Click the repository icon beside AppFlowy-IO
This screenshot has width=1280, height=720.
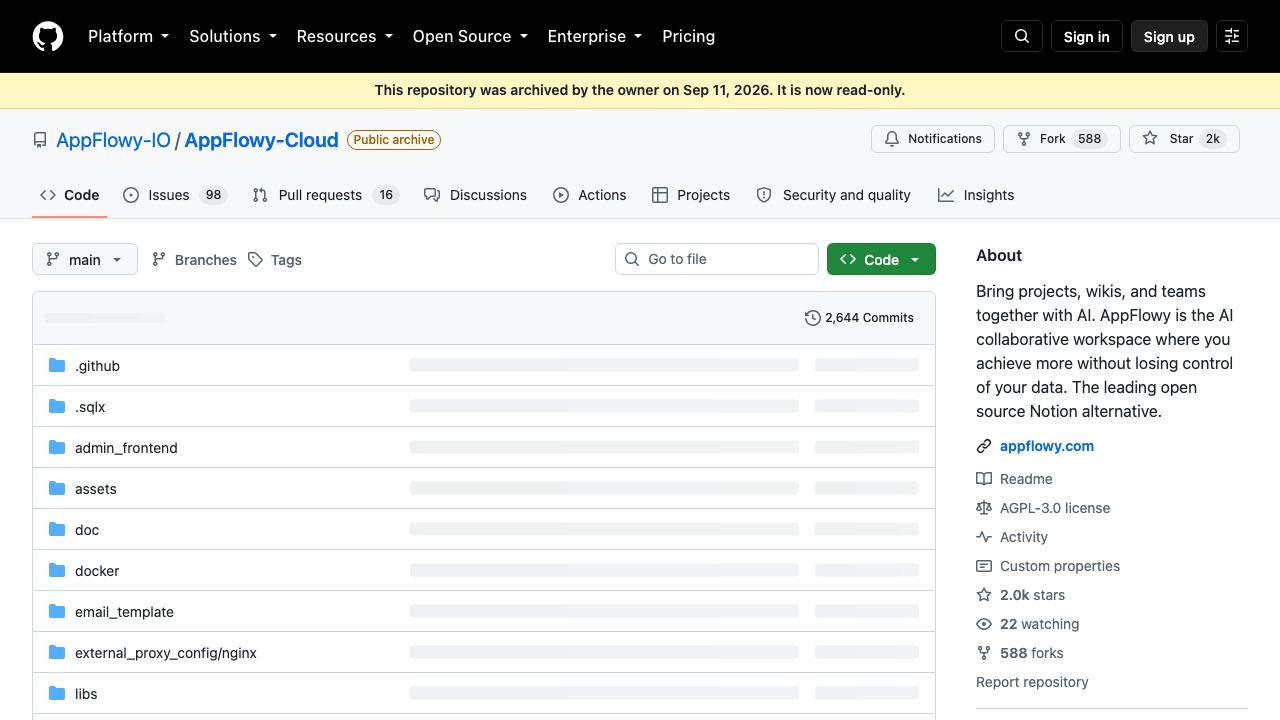[x=40, y=140]
